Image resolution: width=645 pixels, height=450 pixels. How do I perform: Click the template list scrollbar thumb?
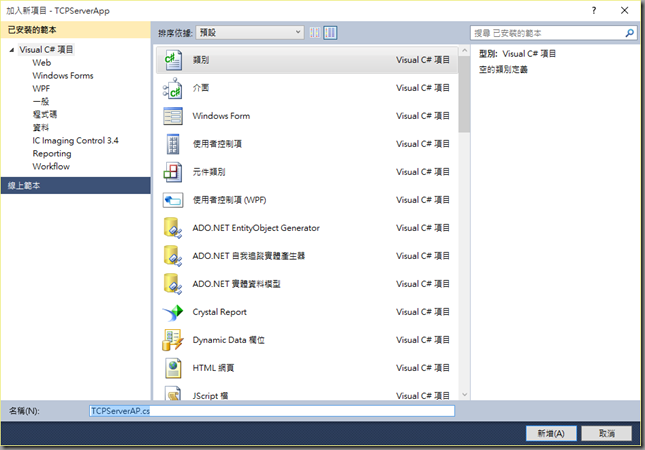(x=464, y=94)
